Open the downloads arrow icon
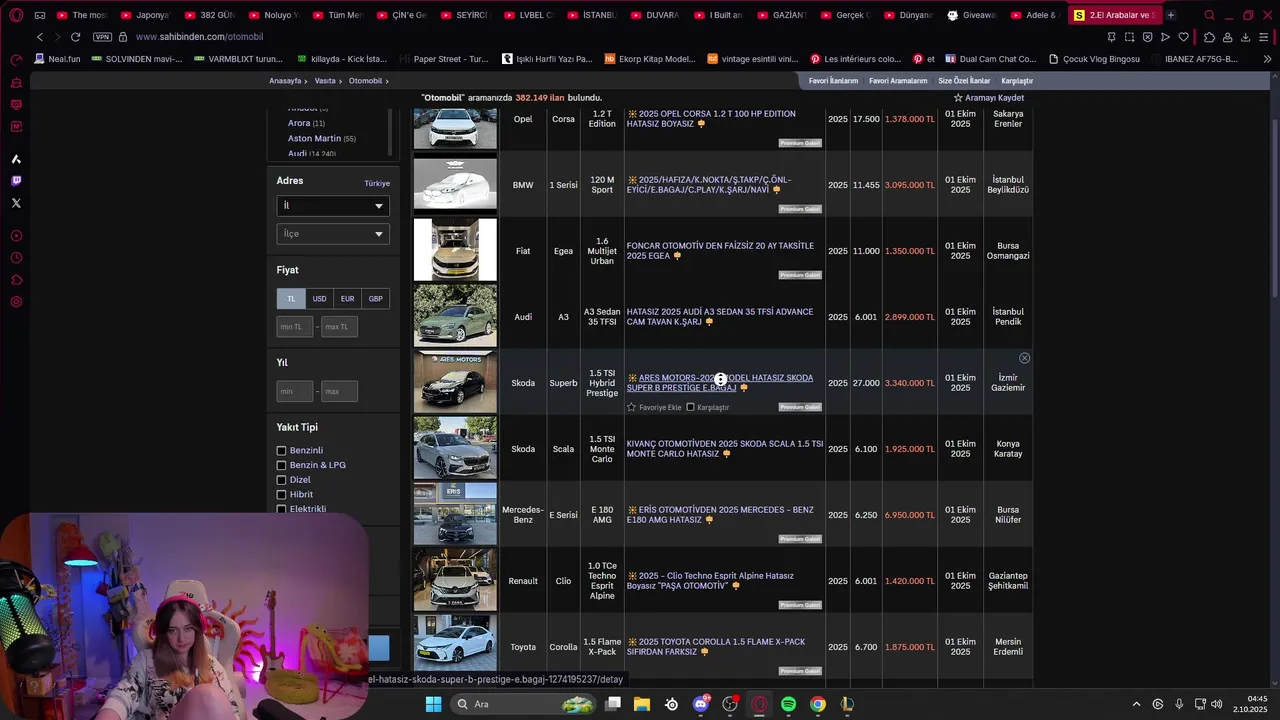This screenshot has height=720, width=1280. pyautogui.click(x=1245, y=37)
